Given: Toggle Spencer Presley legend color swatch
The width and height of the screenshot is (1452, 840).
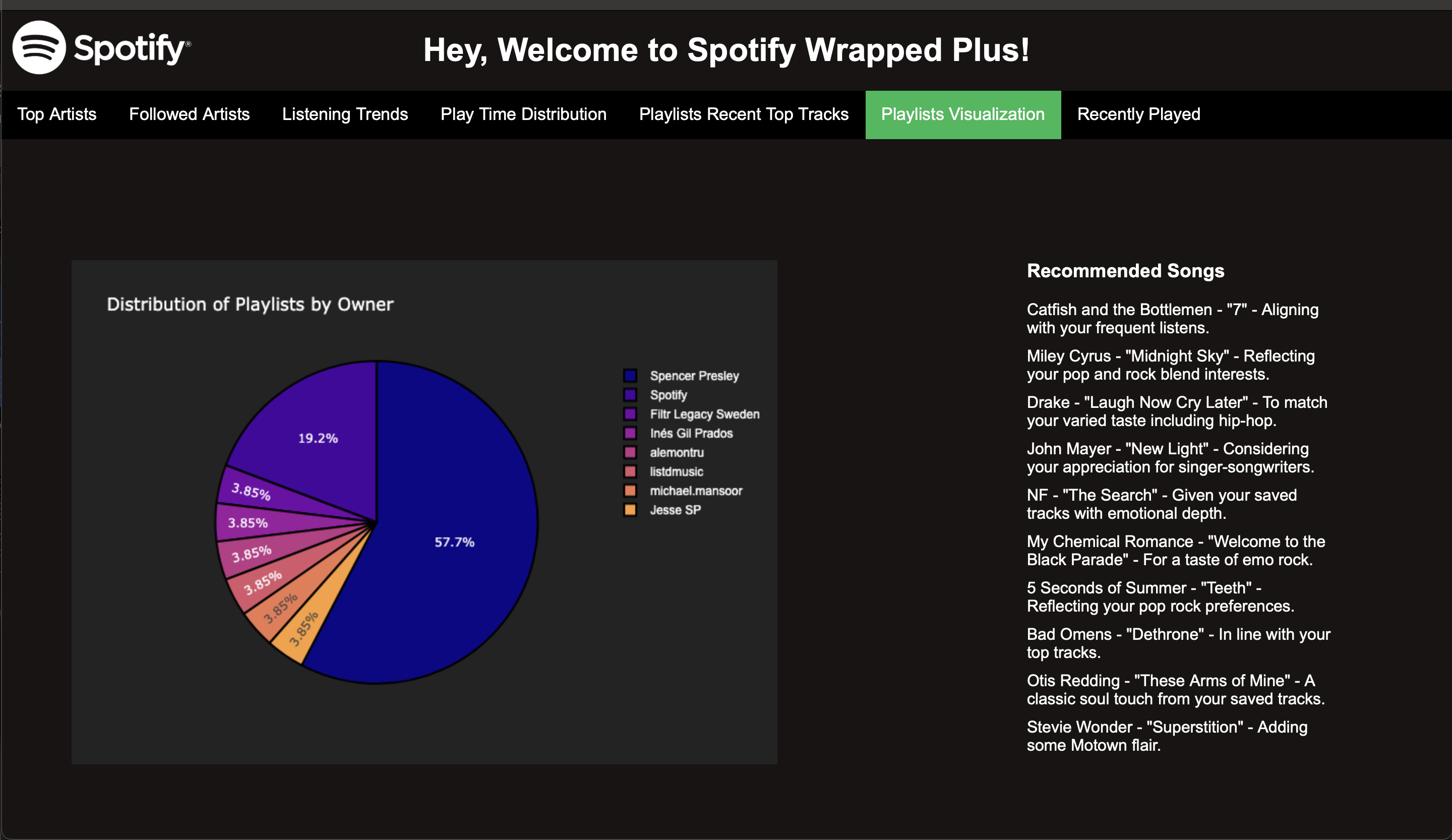Looking at the screenshot, I should (630, 376).
